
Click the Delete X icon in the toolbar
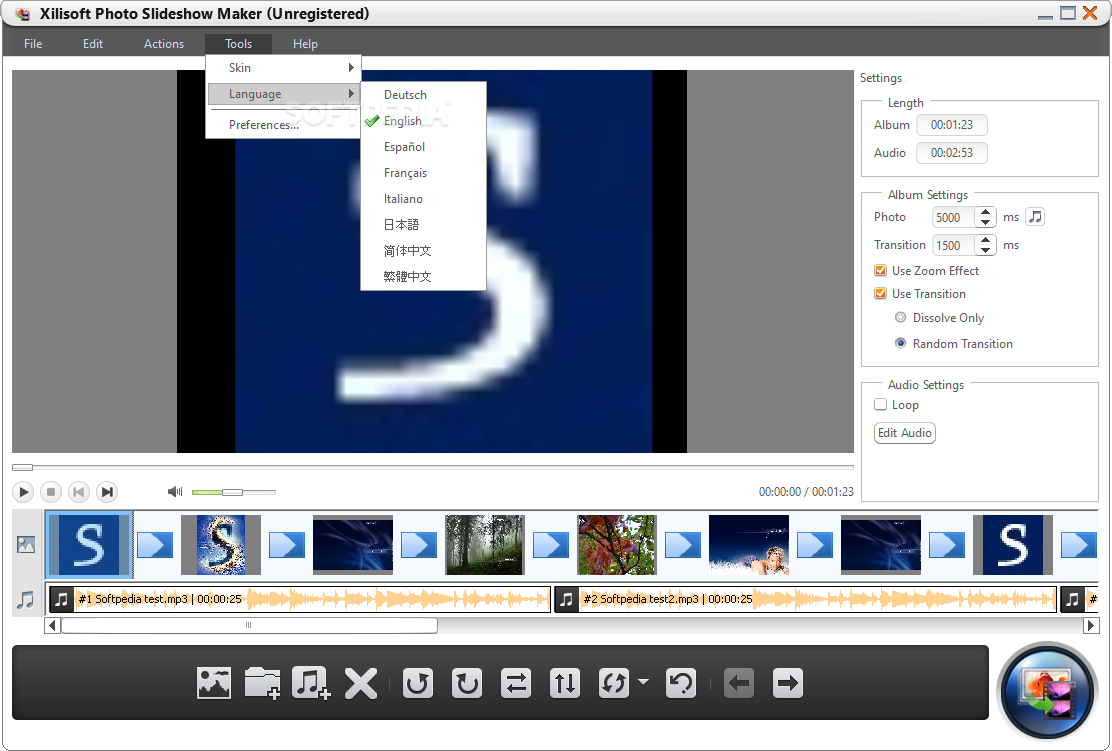coord(360,684)
